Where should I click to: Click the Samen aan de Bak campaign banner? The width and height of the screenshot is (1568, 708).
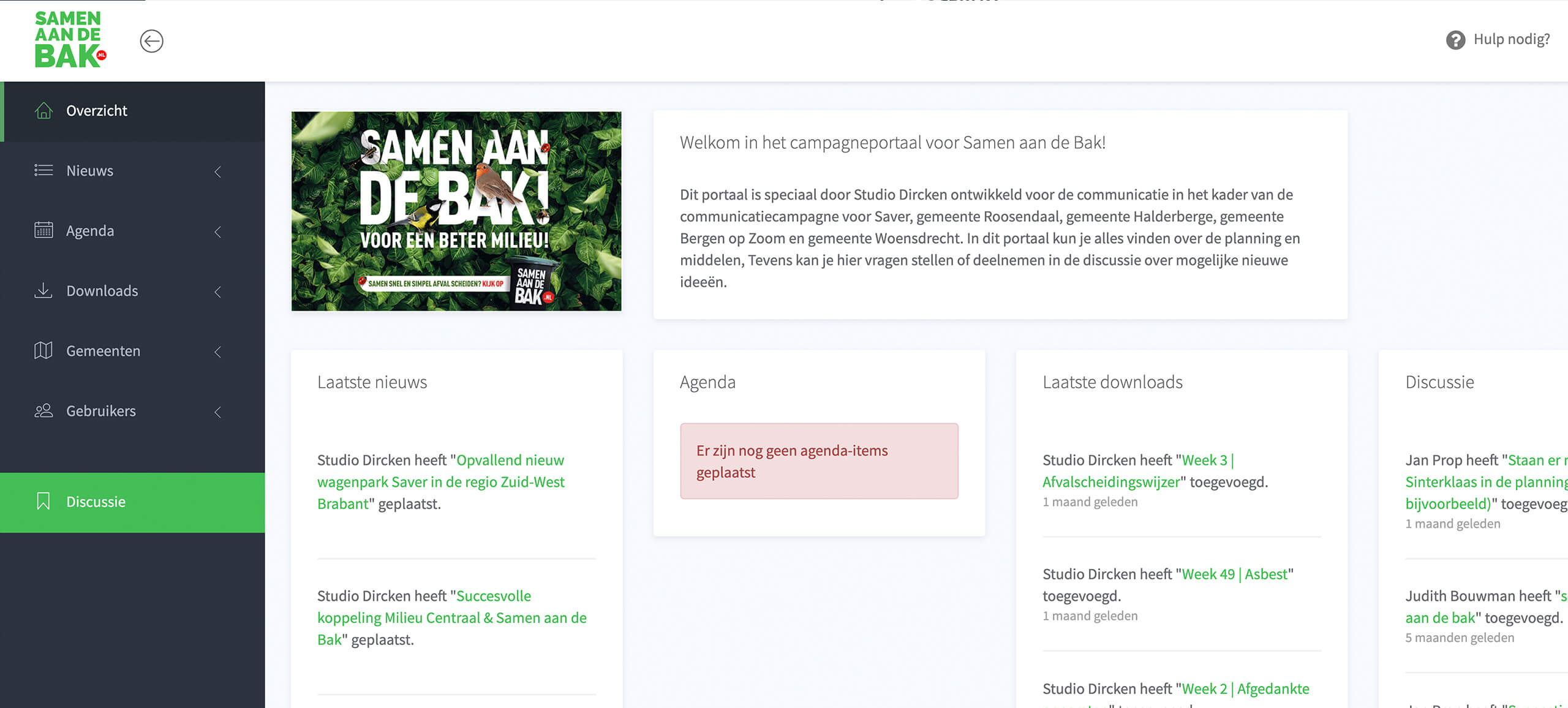(456, 211)
